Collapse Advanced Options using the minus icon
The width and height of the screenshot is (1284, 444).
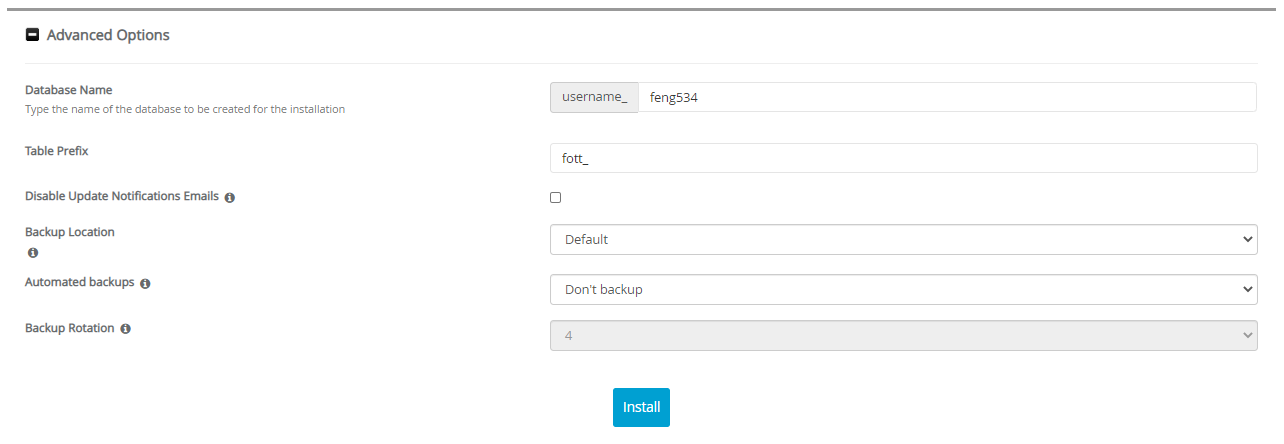coord(32,35)
